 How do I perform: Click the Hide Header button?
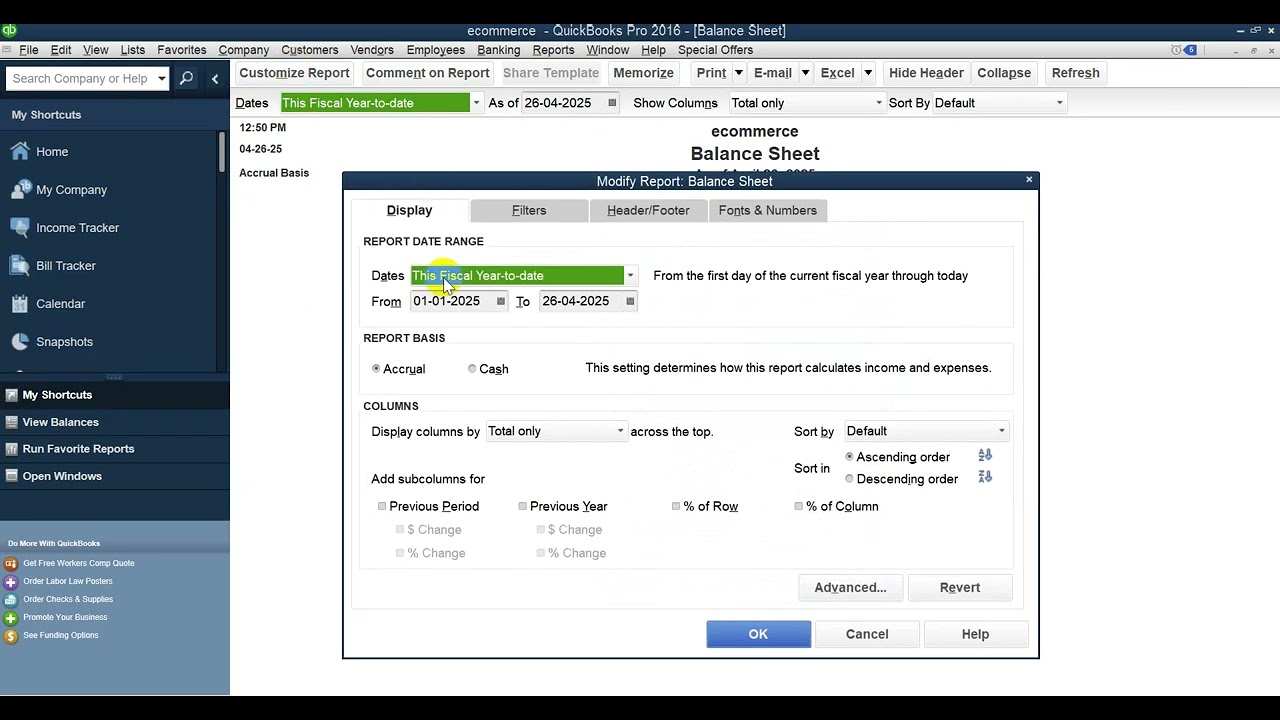coord(926,73)
